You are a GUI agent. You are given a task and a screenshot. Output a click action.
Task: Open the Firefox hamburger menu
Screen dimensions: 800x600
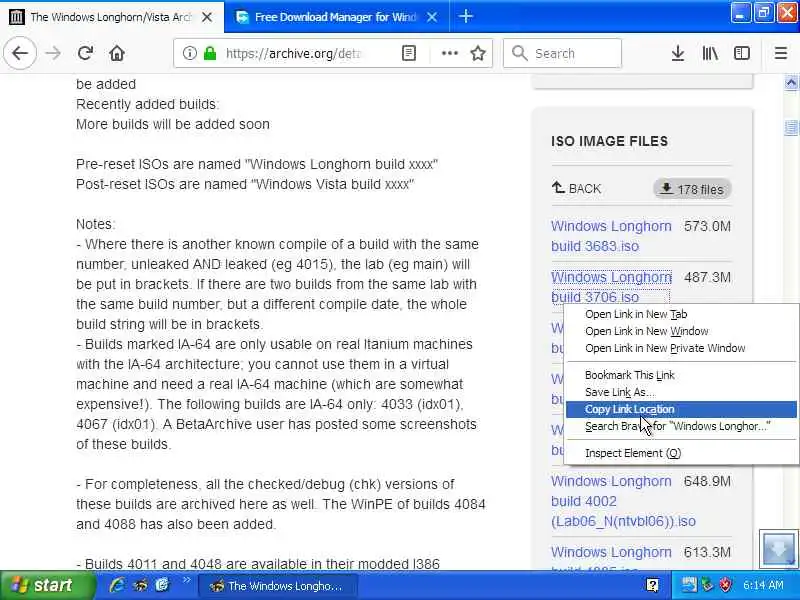pos(781,53)
